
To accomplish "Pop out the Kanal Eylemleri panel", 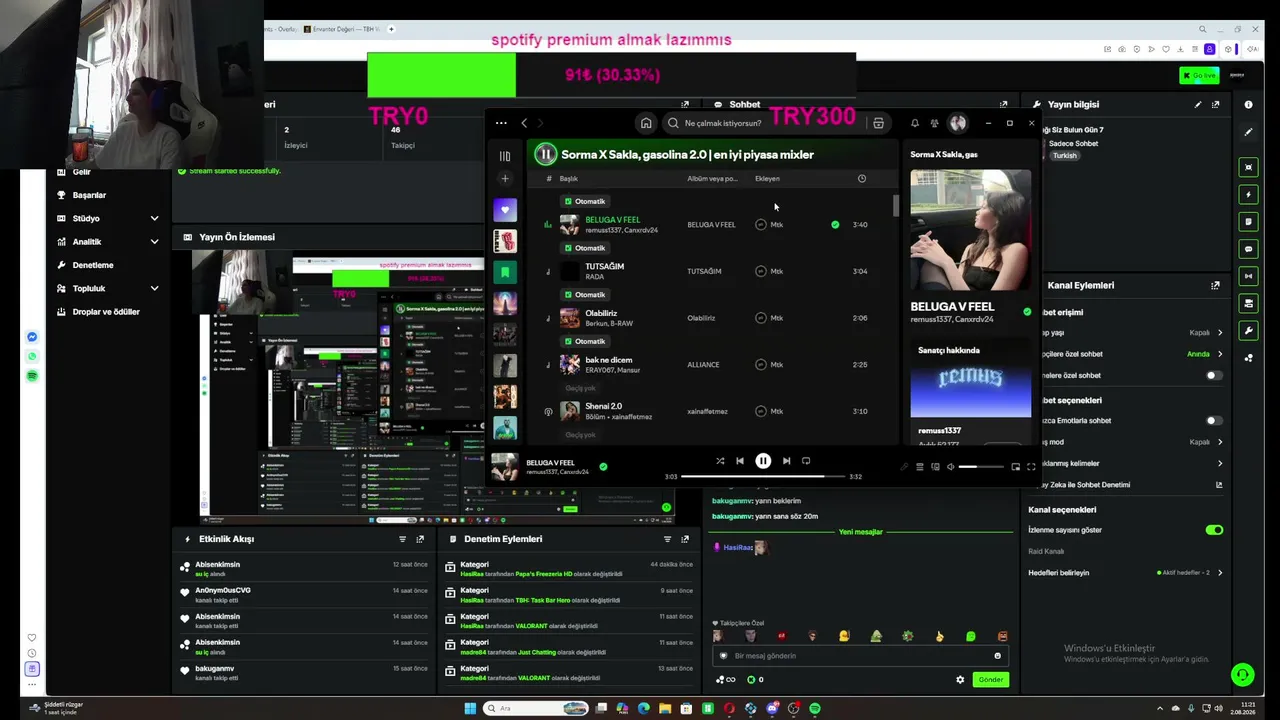I will (x=1216, y=285).
